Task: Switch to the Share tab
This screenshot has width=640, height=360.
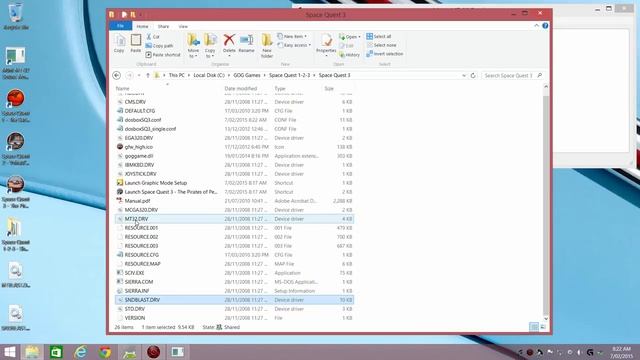Action: [x=163, y=26]
